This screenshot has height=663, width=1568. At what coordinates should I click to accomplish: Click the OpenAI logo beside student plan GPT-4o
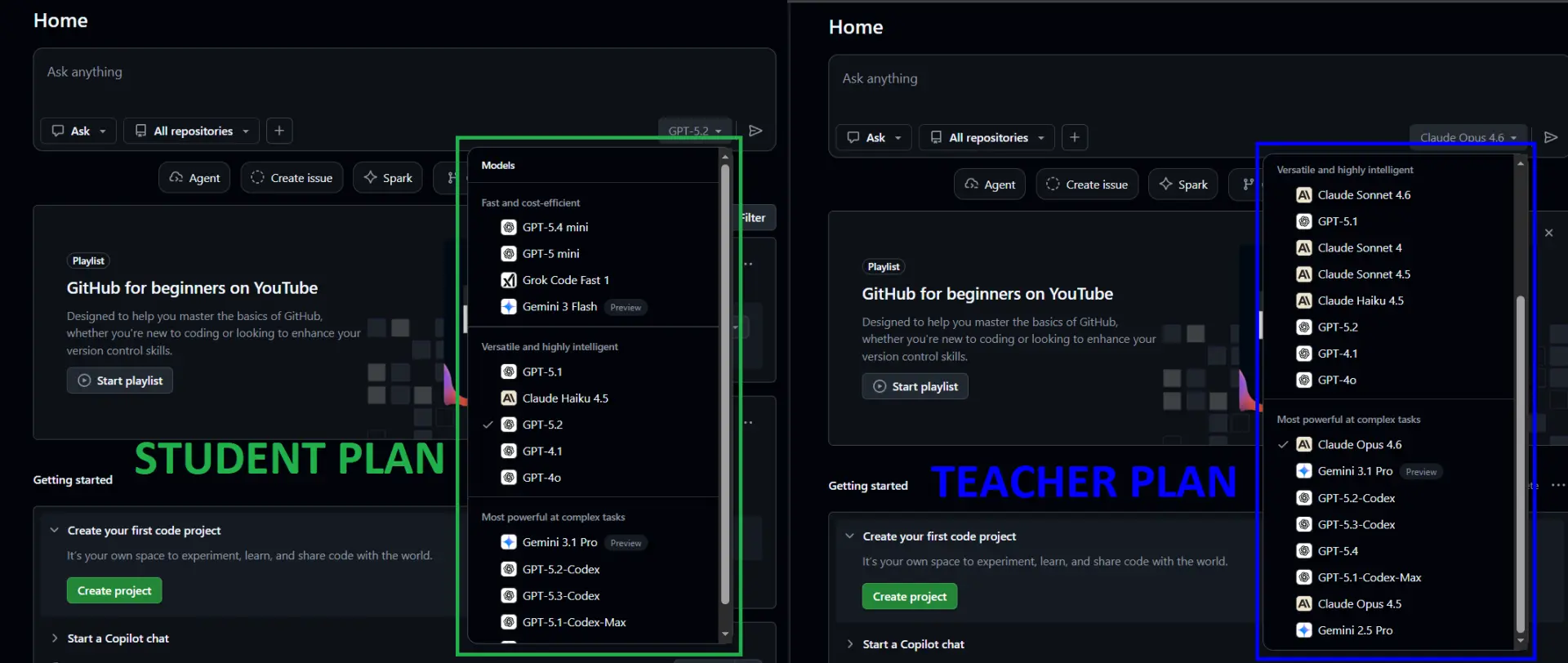(509, 478)
